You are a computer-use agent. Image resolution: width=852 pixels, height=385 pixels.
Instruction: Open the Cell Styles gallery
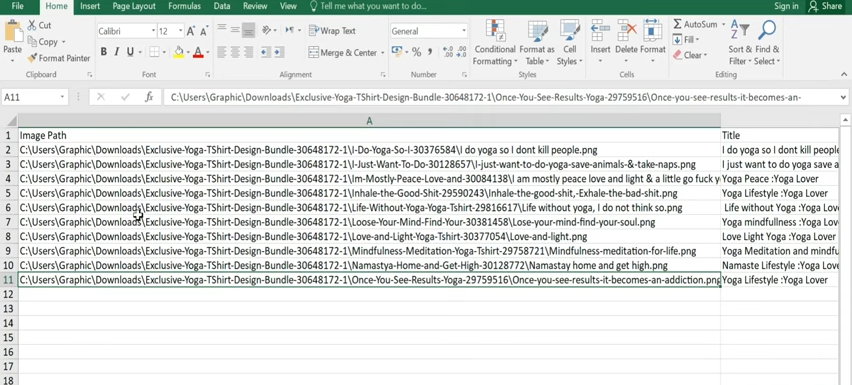coord(569,42)
